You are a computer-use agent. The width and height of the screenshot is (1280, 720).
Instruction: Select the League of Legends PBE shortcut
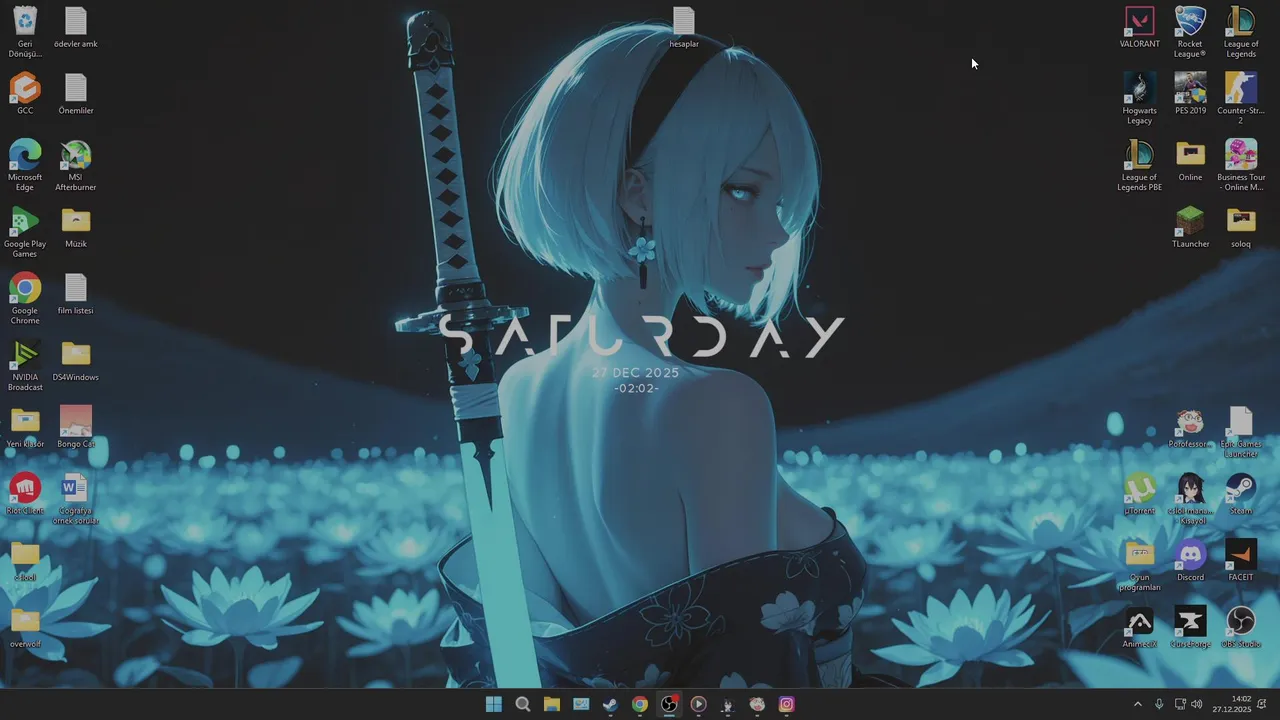(1140, 166)
